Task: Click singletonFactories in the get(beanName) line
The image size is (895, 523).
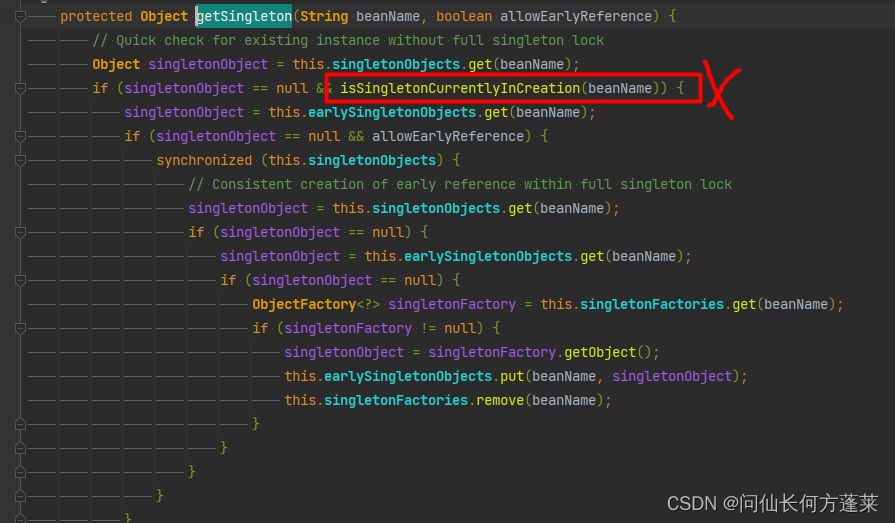Action: 652,304
